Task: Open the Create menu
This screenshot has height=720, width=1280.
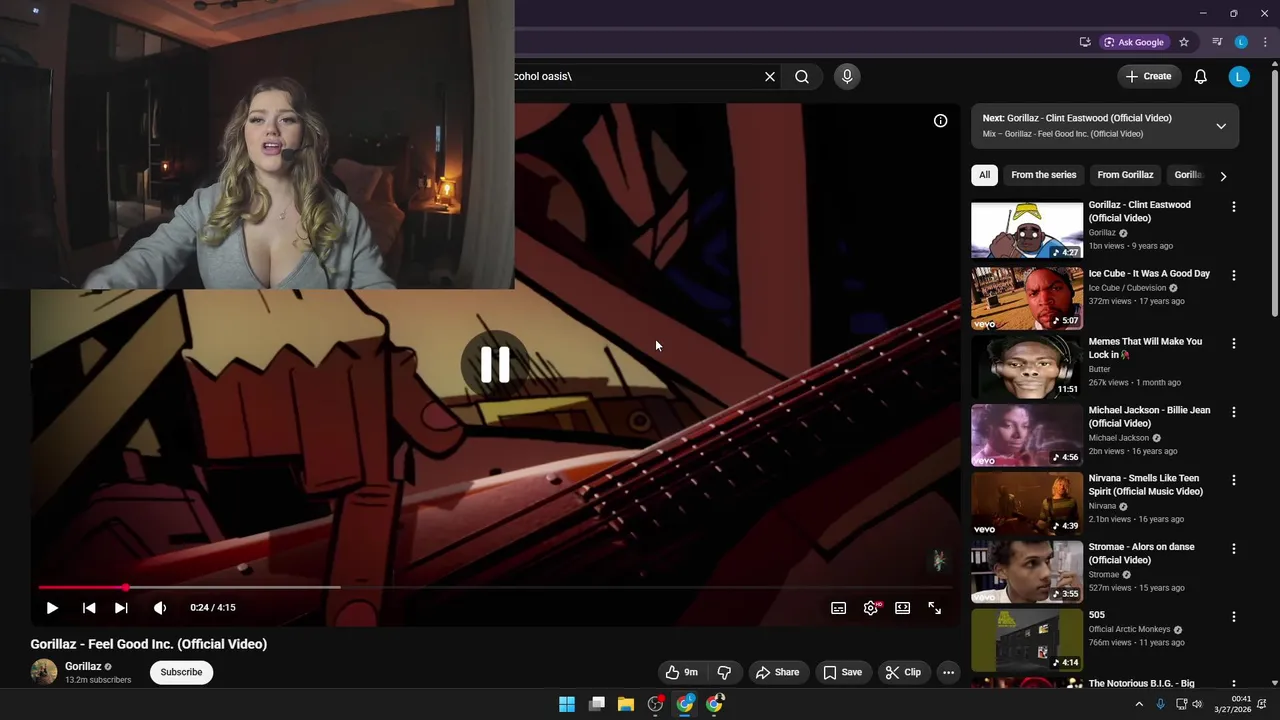Action: click(1148, 76)
